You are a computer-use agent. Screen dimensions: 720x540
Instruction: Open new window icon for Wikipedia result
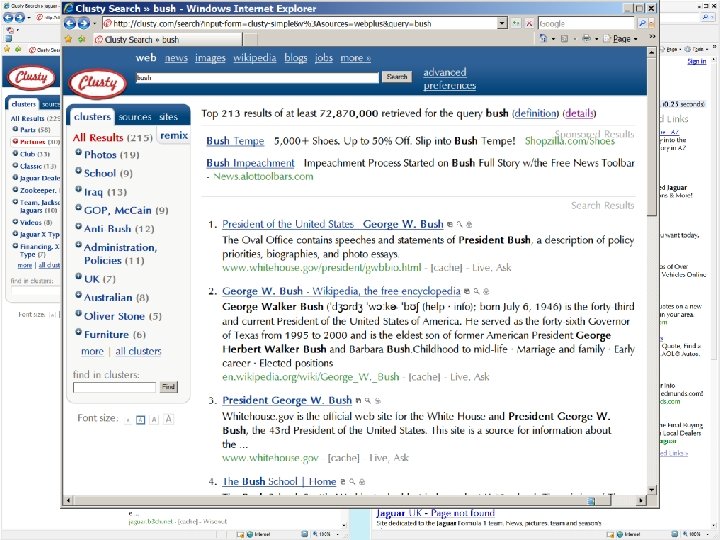coord(467,291)
